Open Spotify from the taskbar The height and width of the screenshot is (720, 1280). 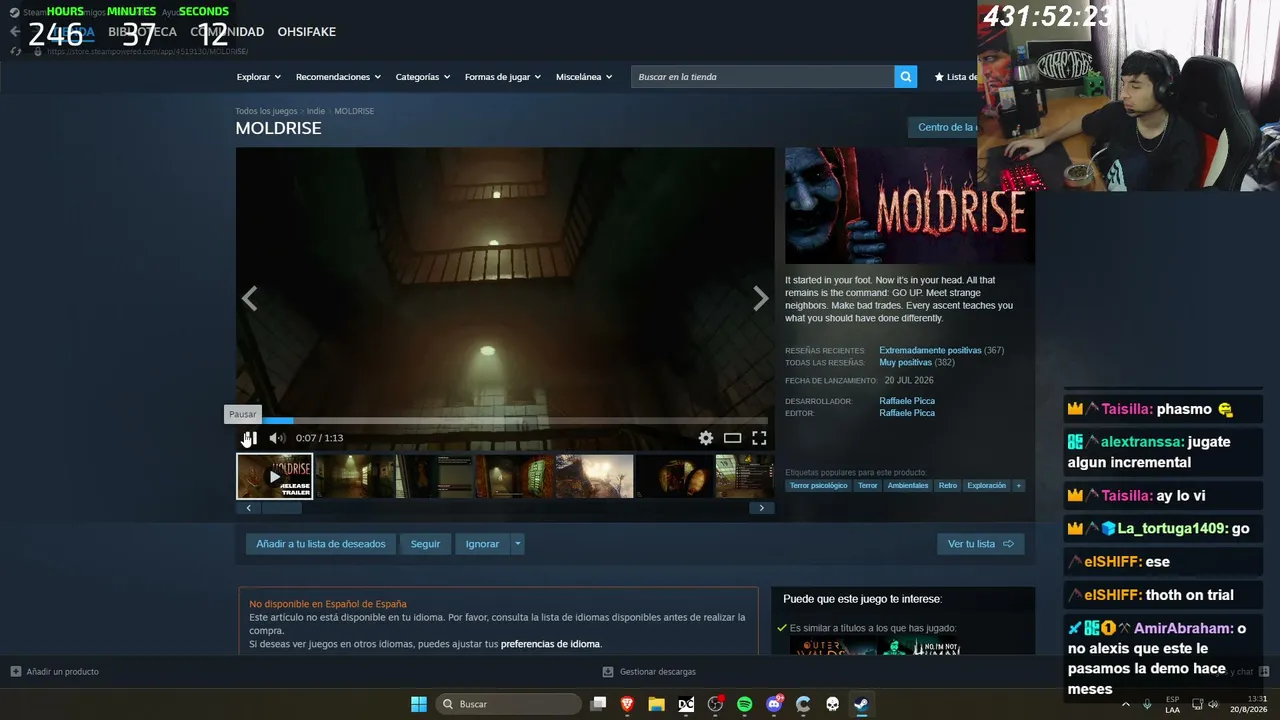pyautogui.click(x=745, y=704)
